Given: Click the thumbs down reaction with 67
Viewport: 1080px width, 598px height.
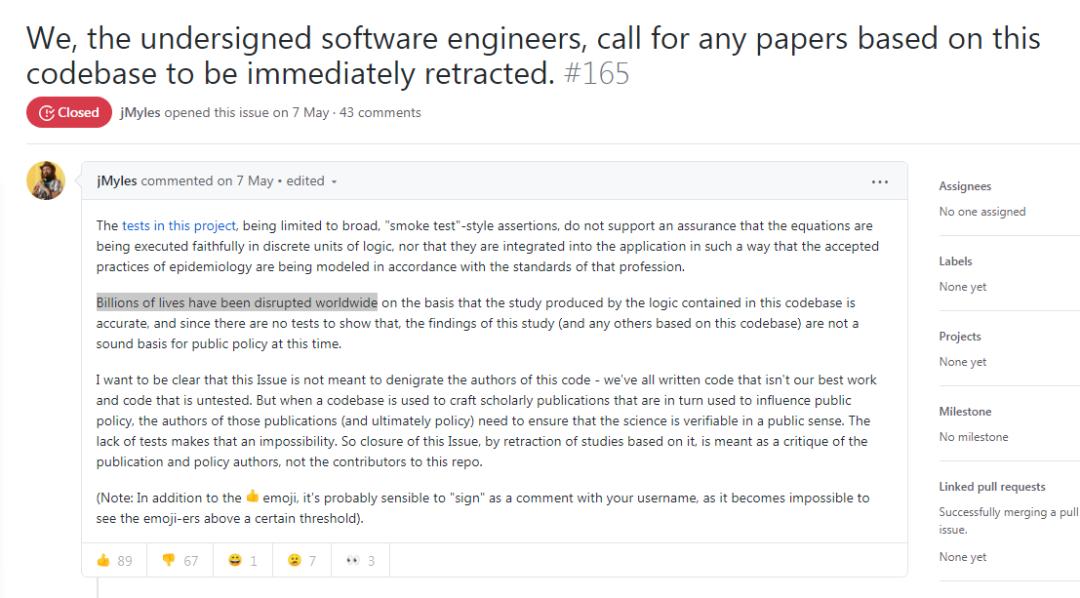Looking at the screenshot, I should click(x=180, y=560).
